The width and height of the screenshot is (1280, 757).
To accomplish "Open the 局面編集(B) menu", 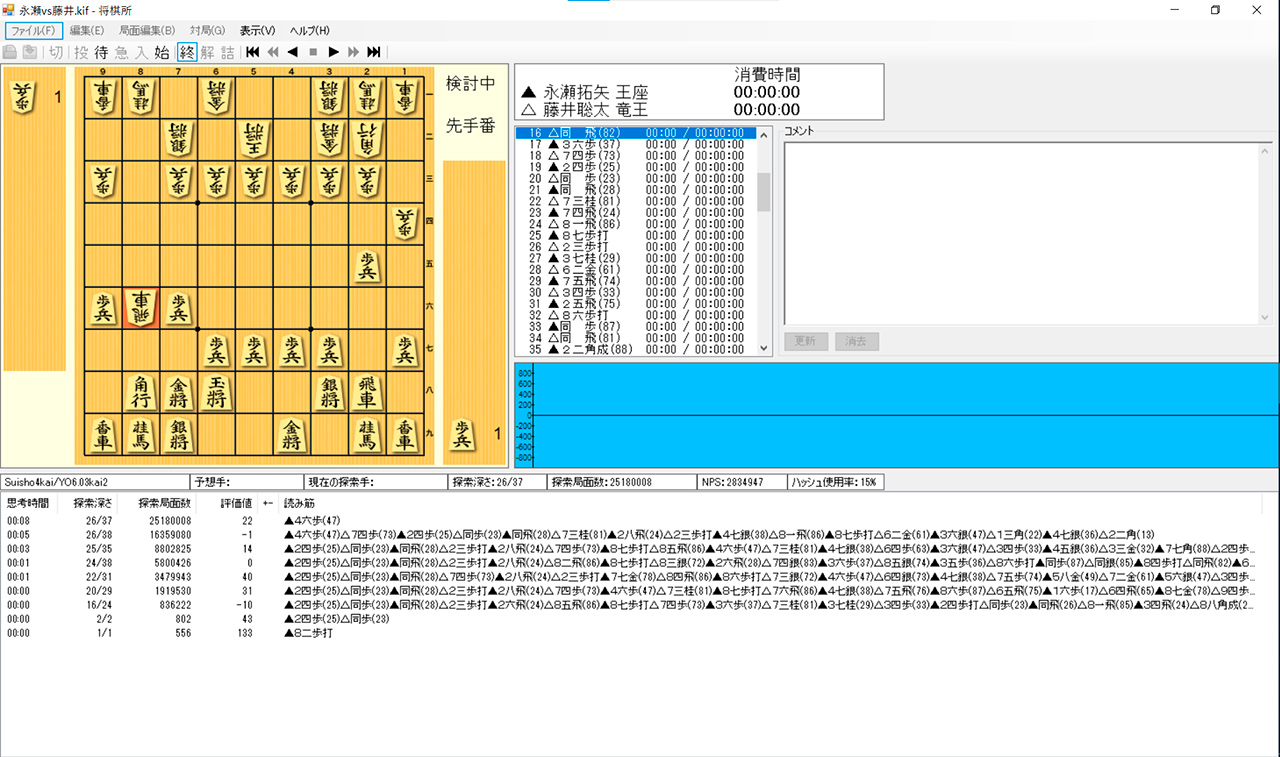I will click(147, 30).
